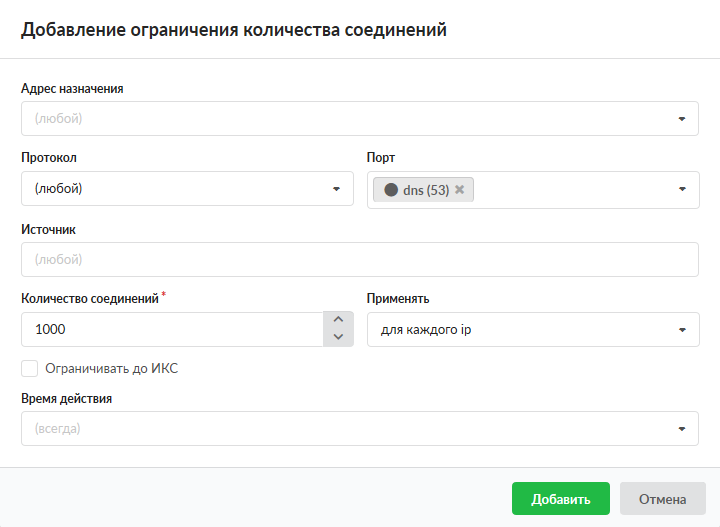Remove the dns (53) port tag
Image resolution: width=720 pixels, height=527 pixels.
(460, 190)
